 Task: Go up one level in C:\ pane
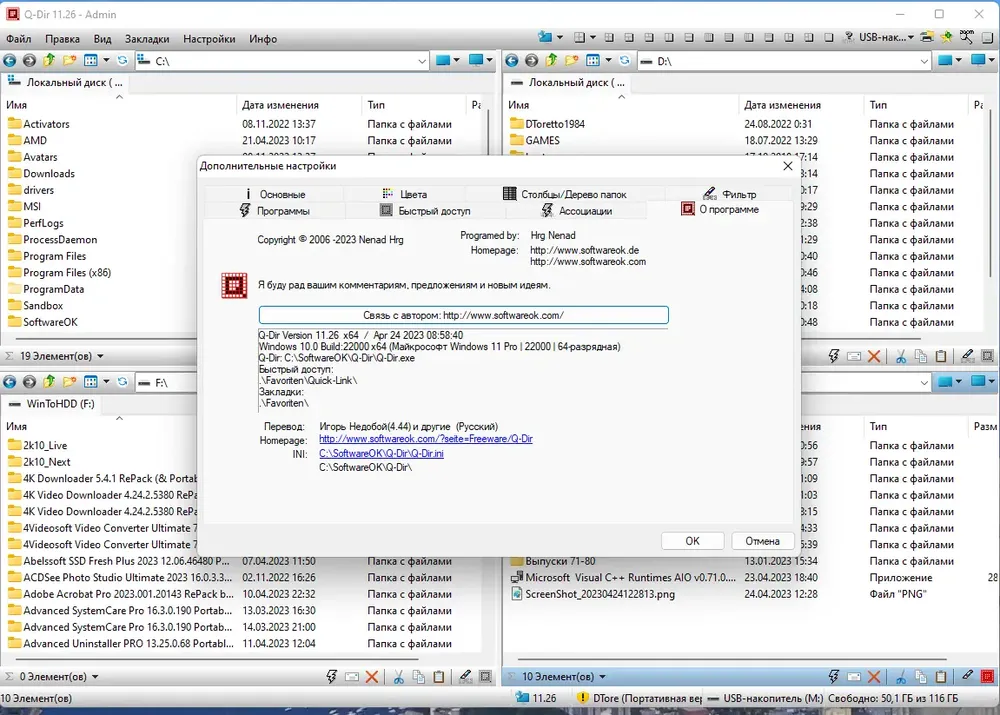pyautogui.click(x=49, y=61)
